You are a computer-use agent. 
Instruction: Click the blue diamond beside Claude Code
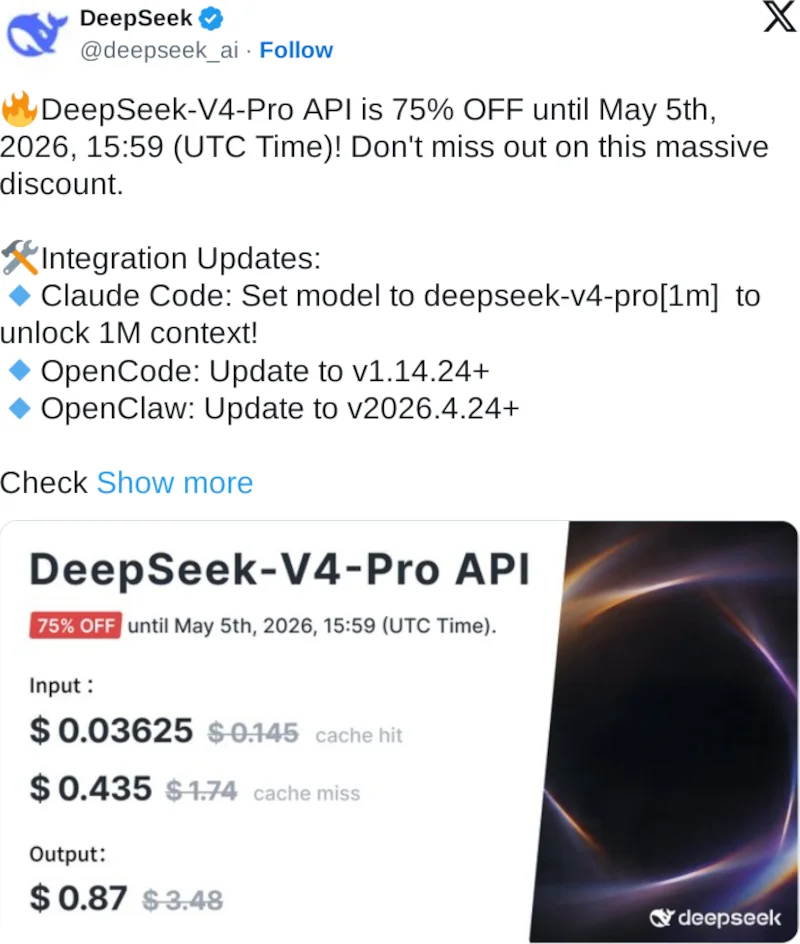[x=18, y=296]
